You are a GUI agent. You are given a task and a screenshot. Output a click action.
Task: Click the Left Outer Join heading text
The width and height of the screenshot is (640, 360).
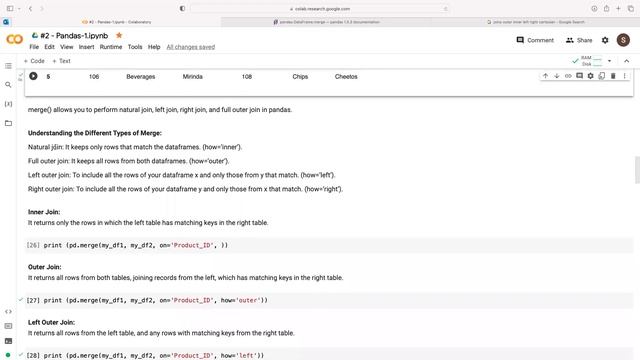51,322
